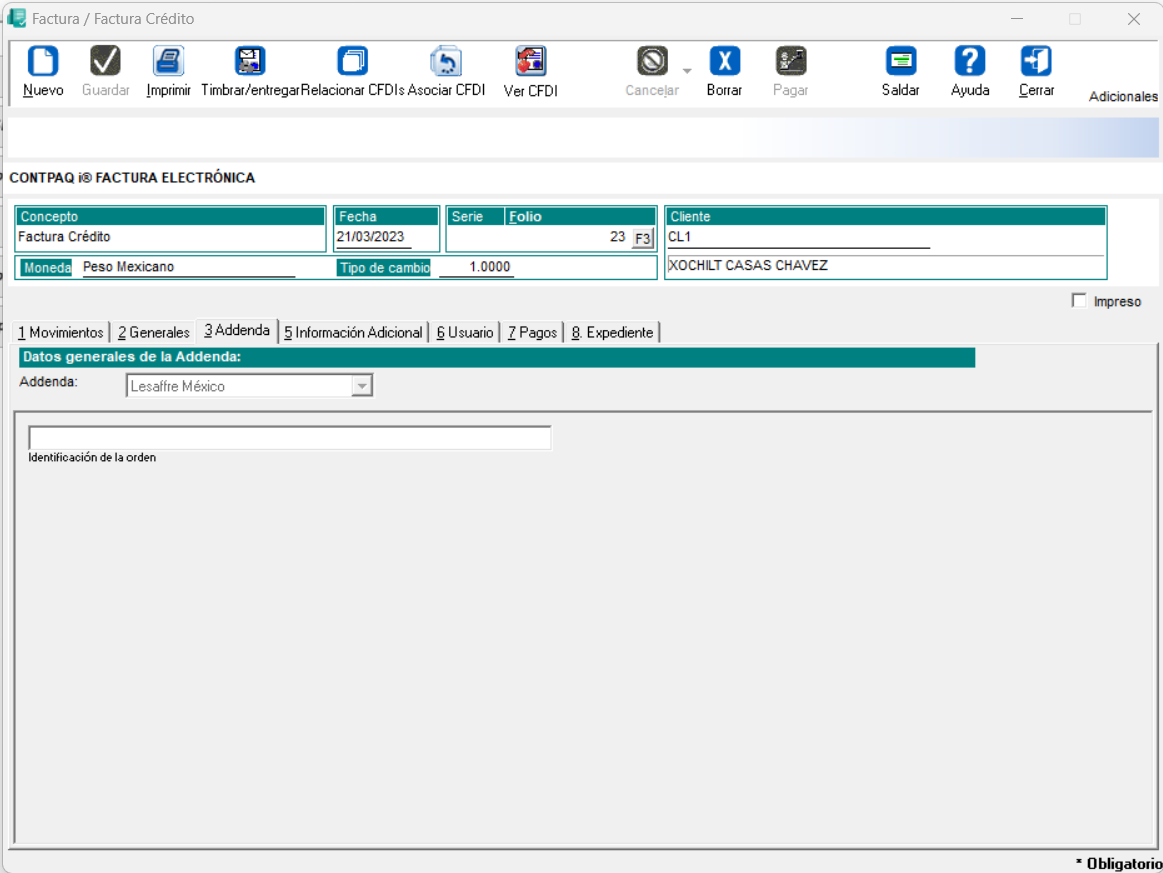The width and height of the screenshot is (1163, 873).
Task: Click the Imprimir printer icon
Action: tap(168, 62)
